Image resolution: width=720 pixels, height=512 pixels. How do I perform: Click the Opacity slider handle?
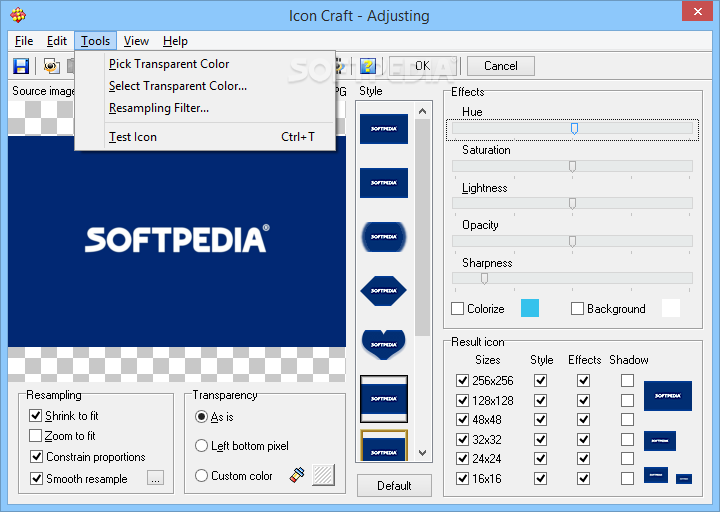[x=572, y=242]
